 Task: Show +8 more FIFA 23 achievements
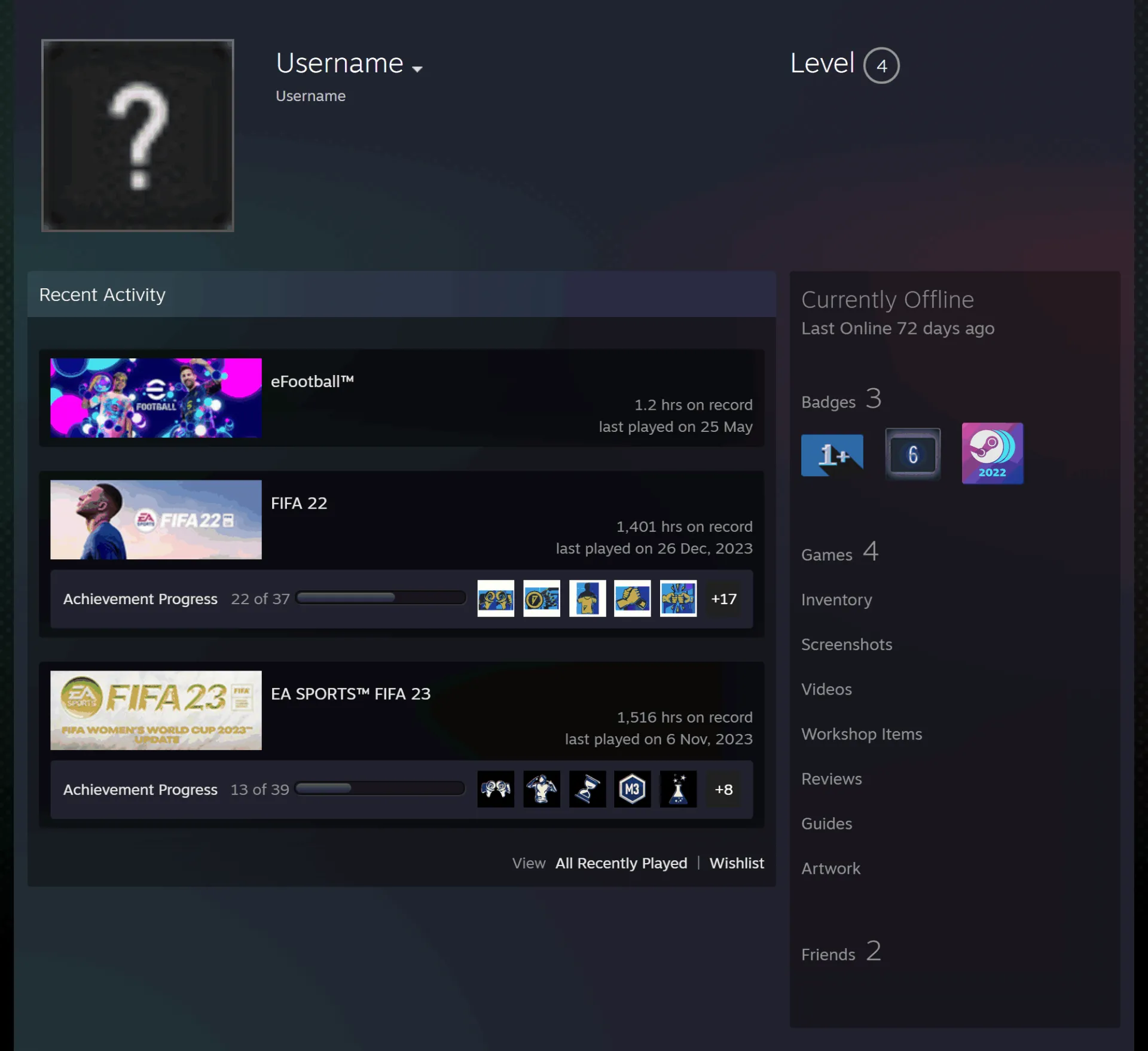(x=723, y=790)
